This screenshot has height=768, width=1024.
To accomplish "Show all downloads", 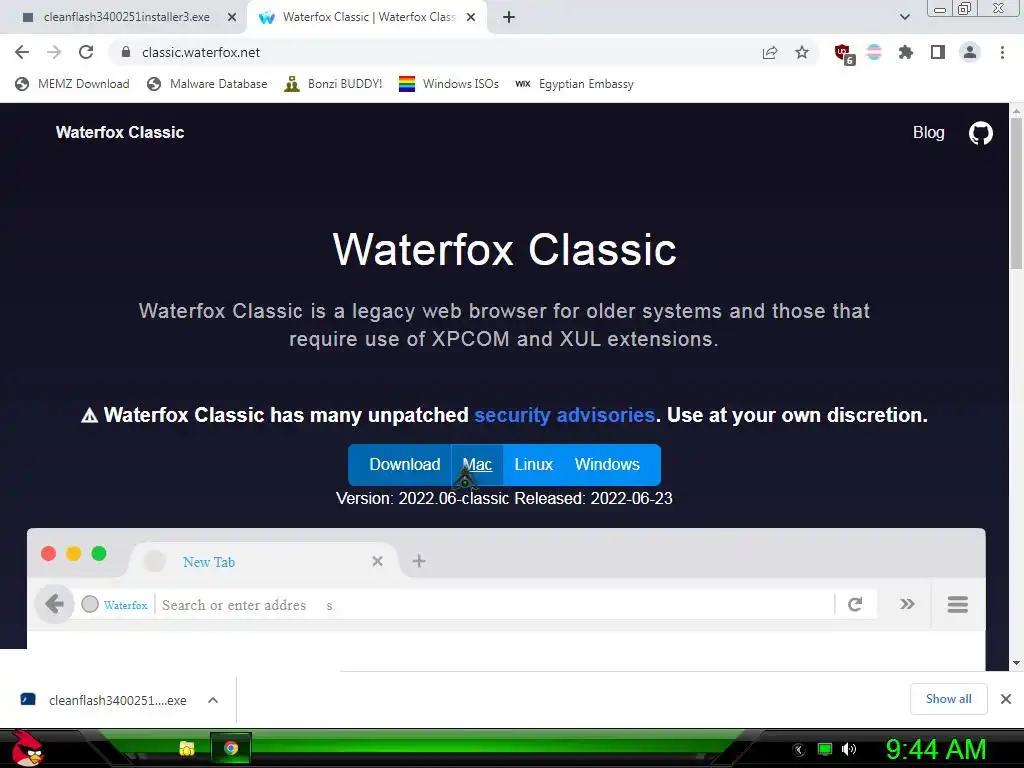I will coord(948,699).
